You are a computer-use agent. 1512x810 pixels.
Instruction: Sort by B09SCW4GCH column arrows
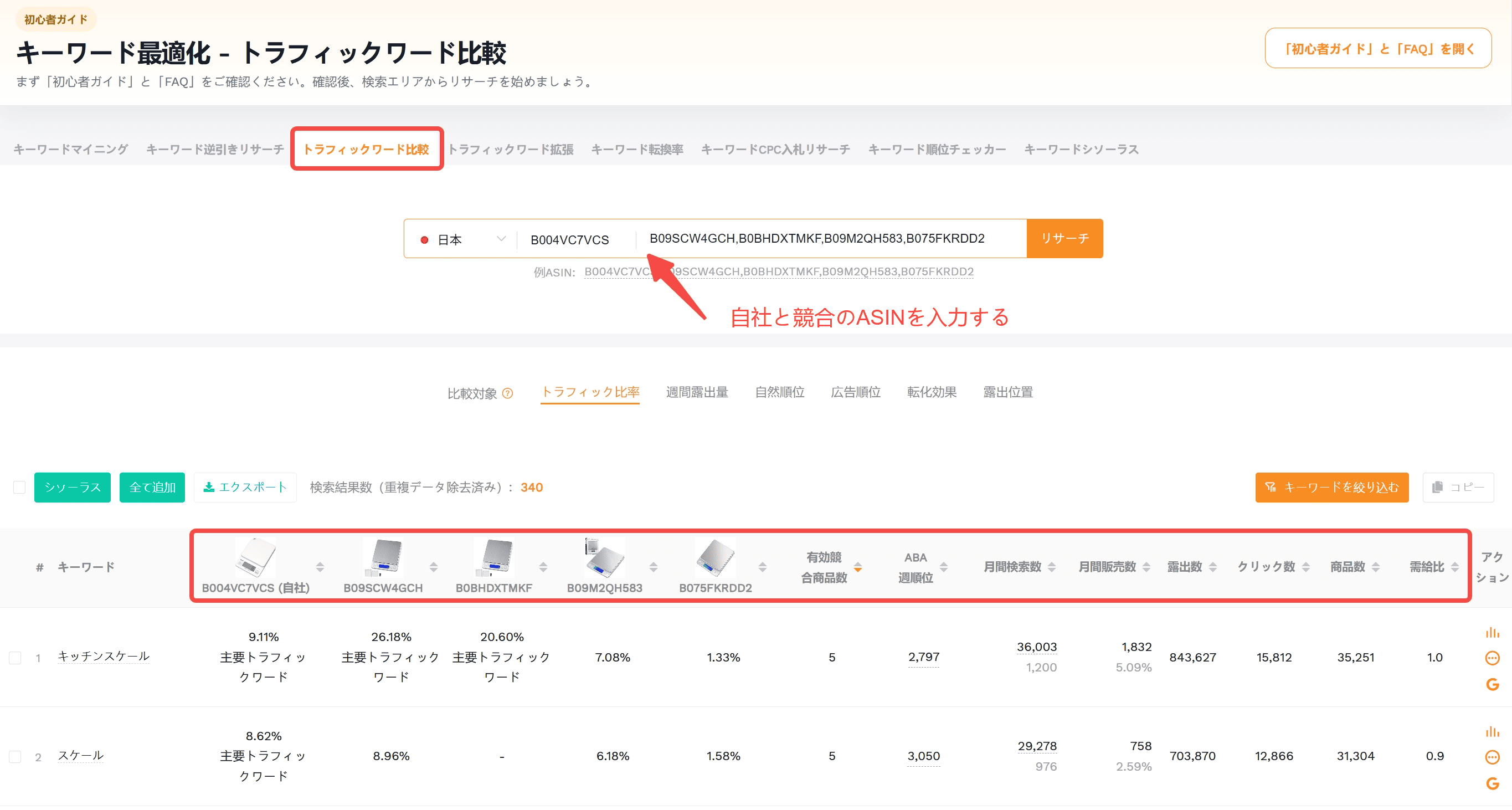tap(433, 567)
